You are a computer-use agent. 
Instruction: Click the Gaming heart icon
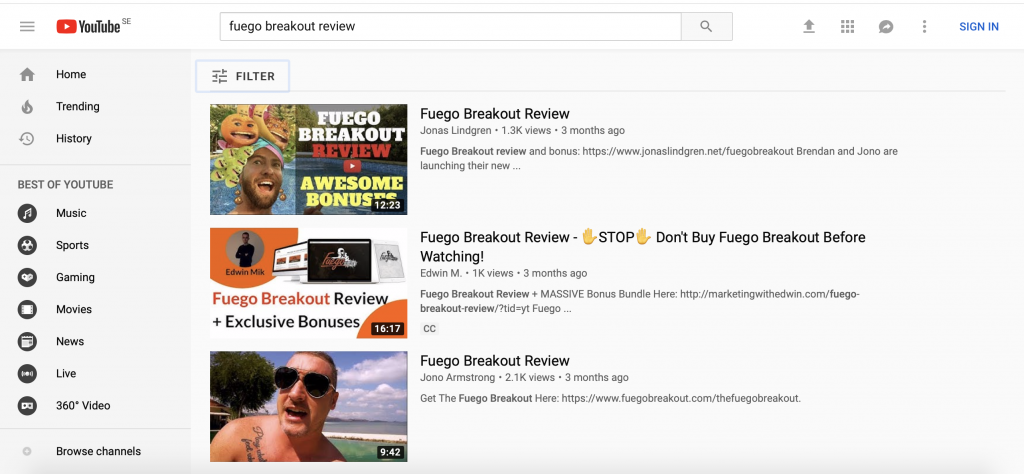point(27,277)
